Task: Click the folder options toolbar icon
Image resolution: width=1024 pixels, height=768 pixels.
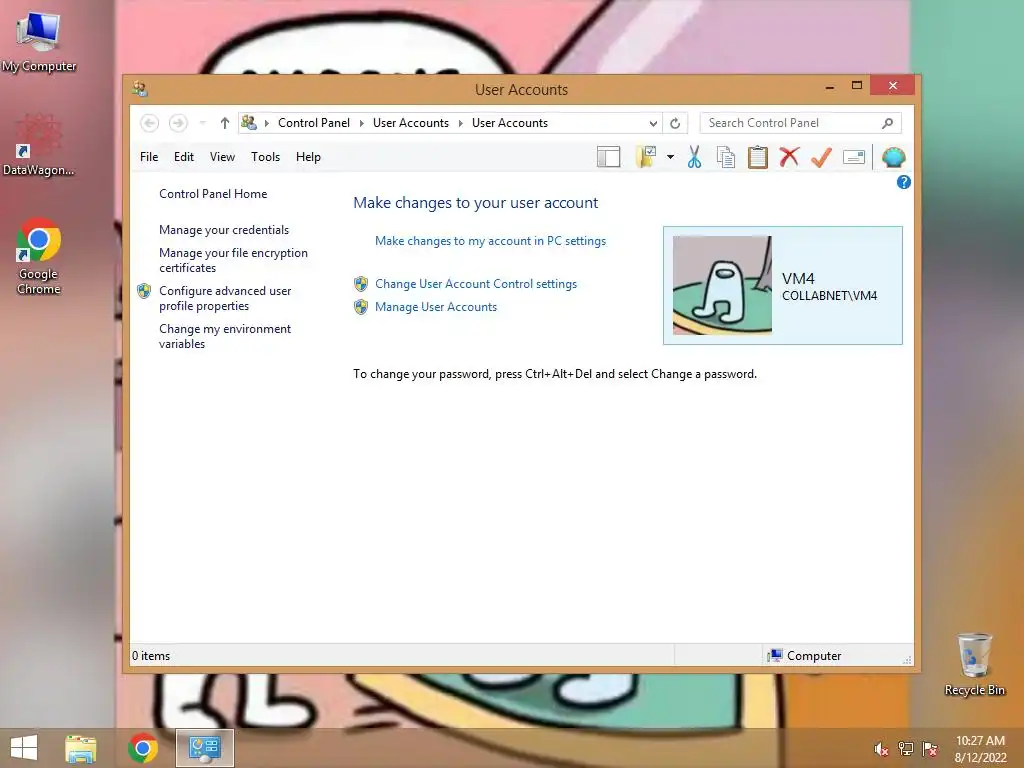Action: (646, 157)
